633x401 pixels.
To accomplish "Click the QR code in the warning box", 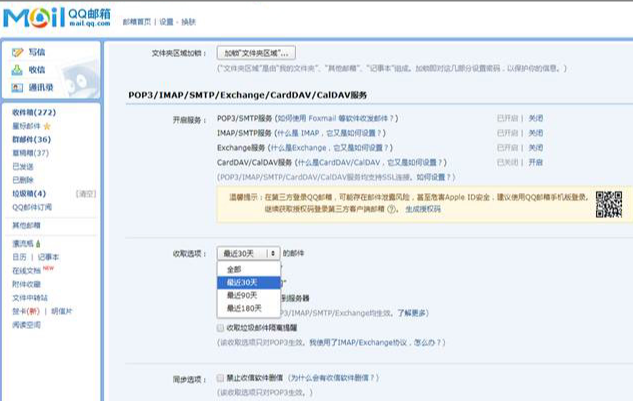I will pos(609,204).
